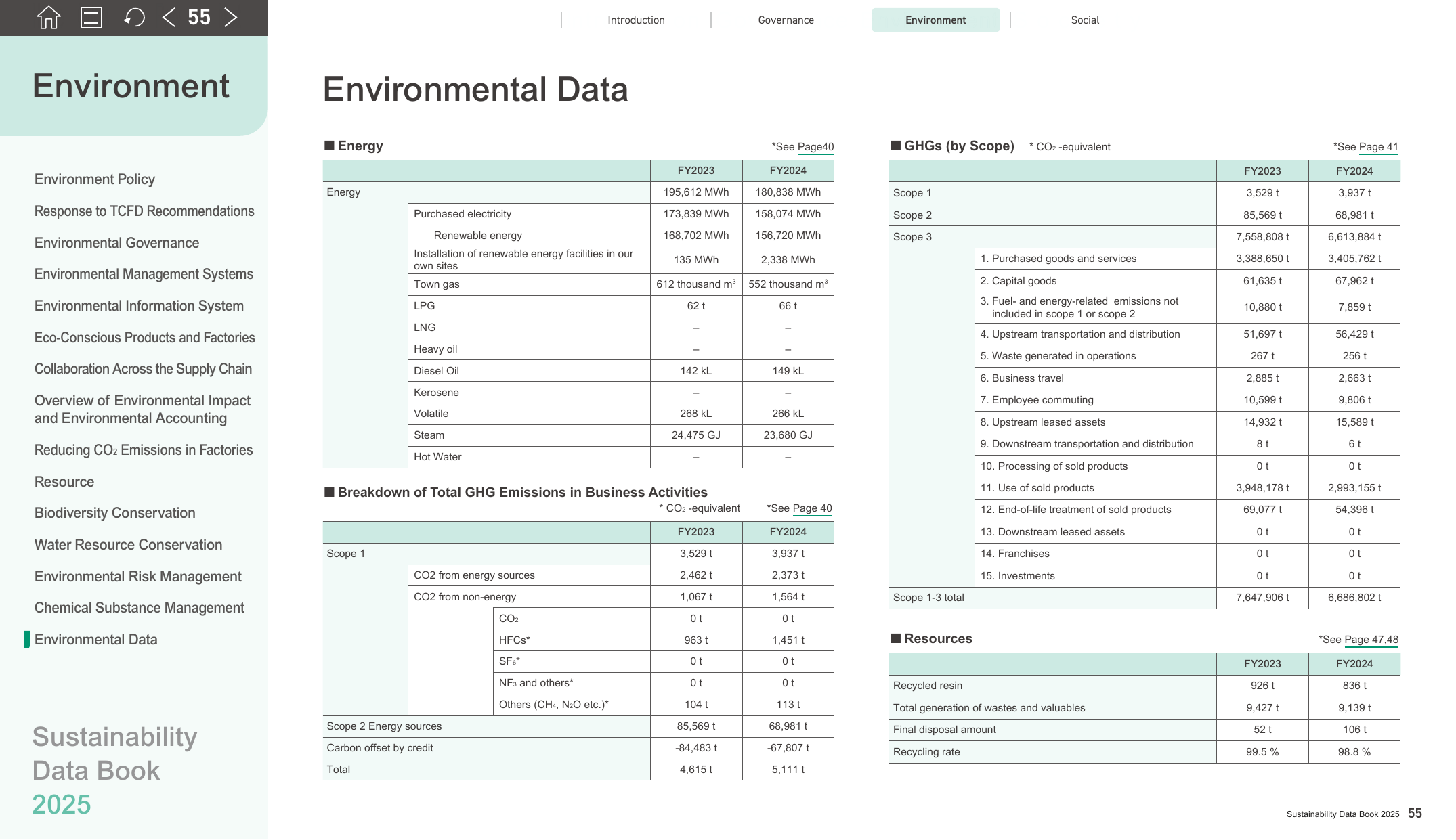Open the Governance tab
Viewport: 1456px width, 840px height.
[786, 20]
